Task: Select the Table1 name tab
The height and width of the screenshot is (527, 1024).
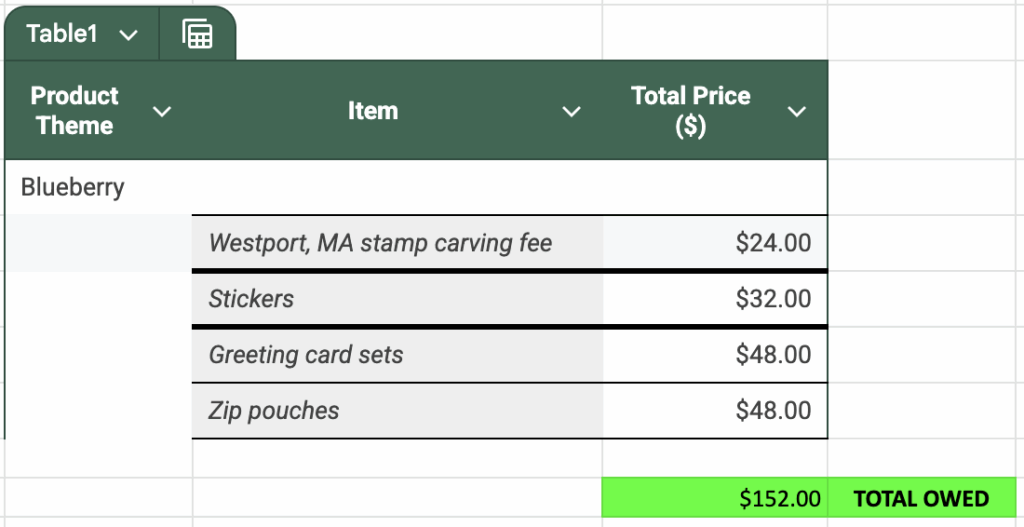Action: 62,34
